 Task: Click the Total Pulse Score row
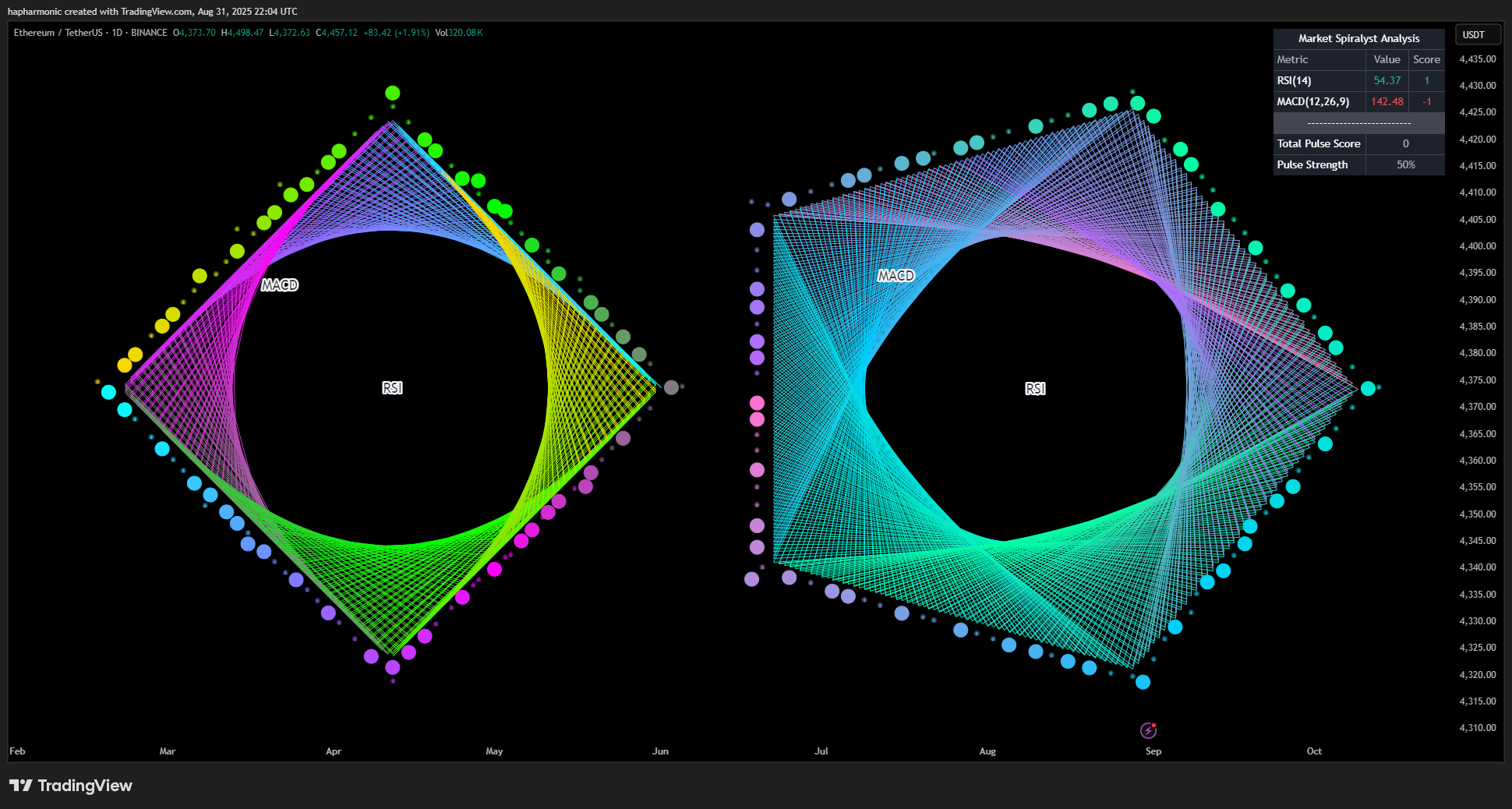click(x=1358, y=143)
